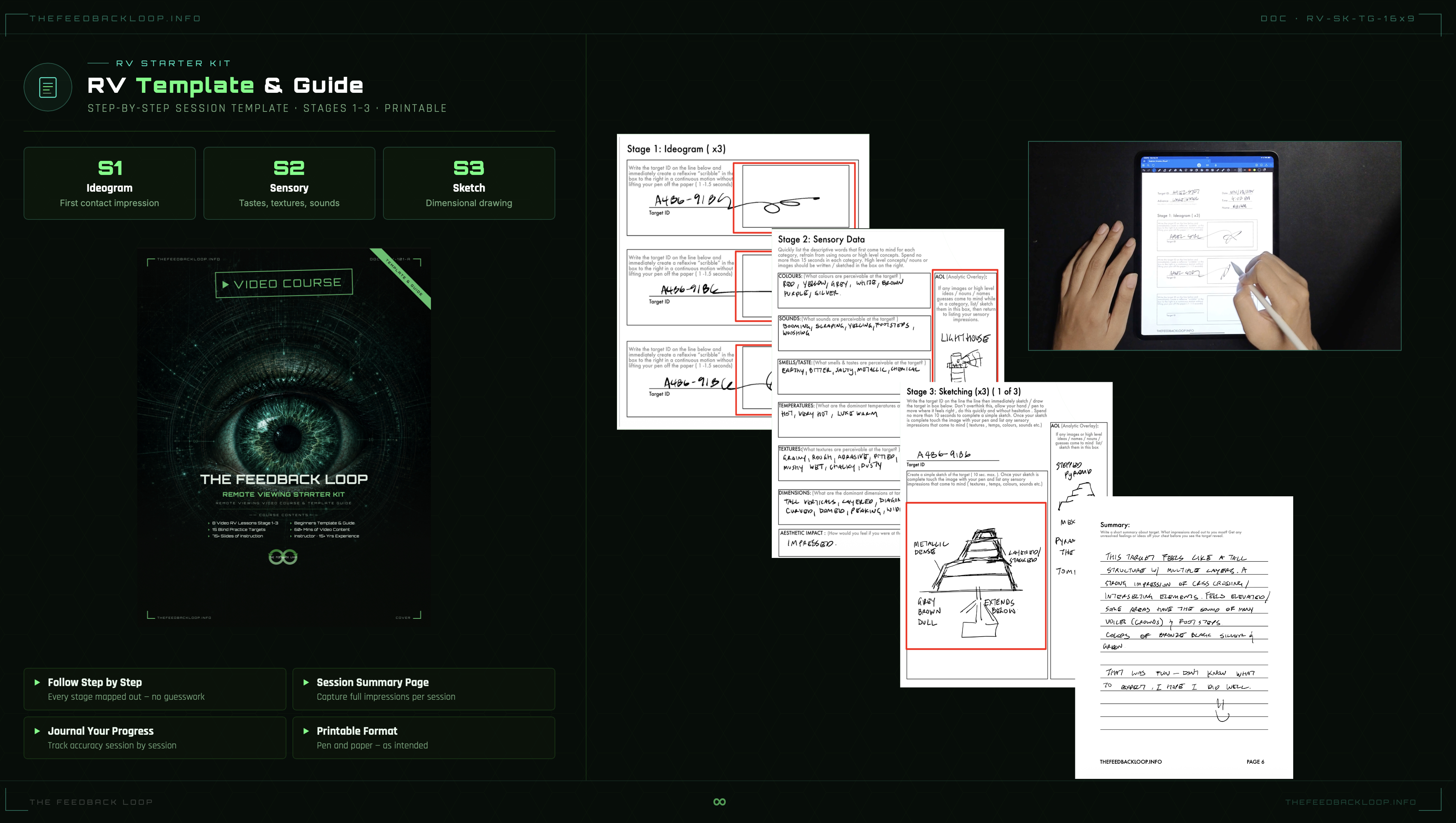Image resolution: width=1456 pixels, height=823 pixels.
Task: Click 'Capture full impressions per session' text
Action: click(385, 697)
